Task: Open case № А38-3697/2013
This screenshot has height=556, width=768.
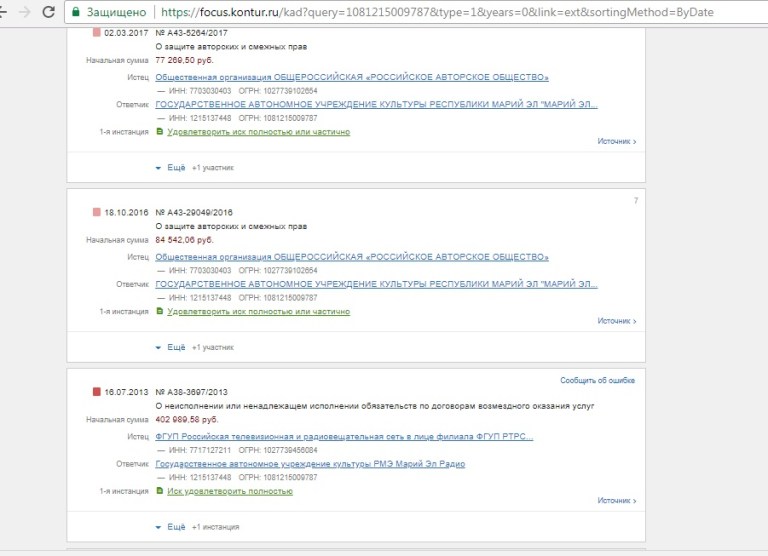Action: tap(192, 392)
